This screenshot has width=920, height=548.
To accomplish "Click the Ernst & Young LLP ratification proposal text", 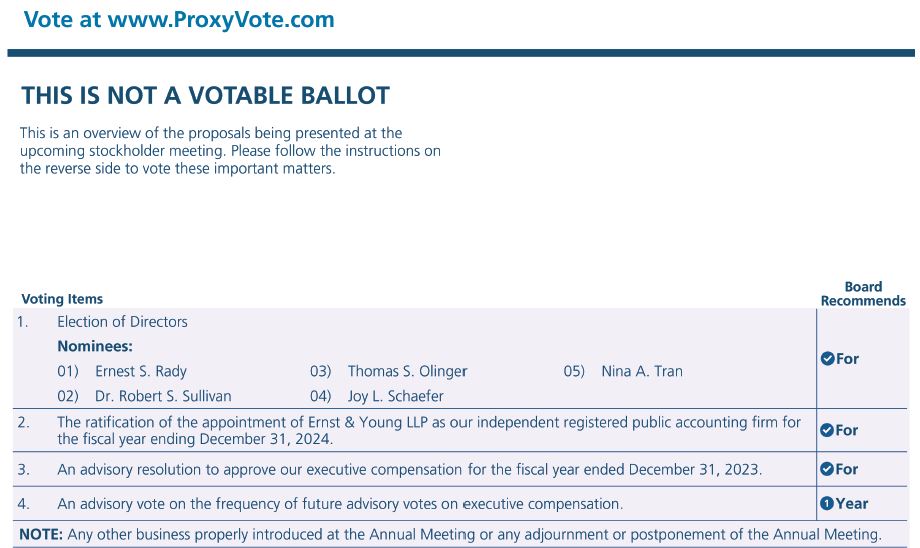I will click(428, 431).
